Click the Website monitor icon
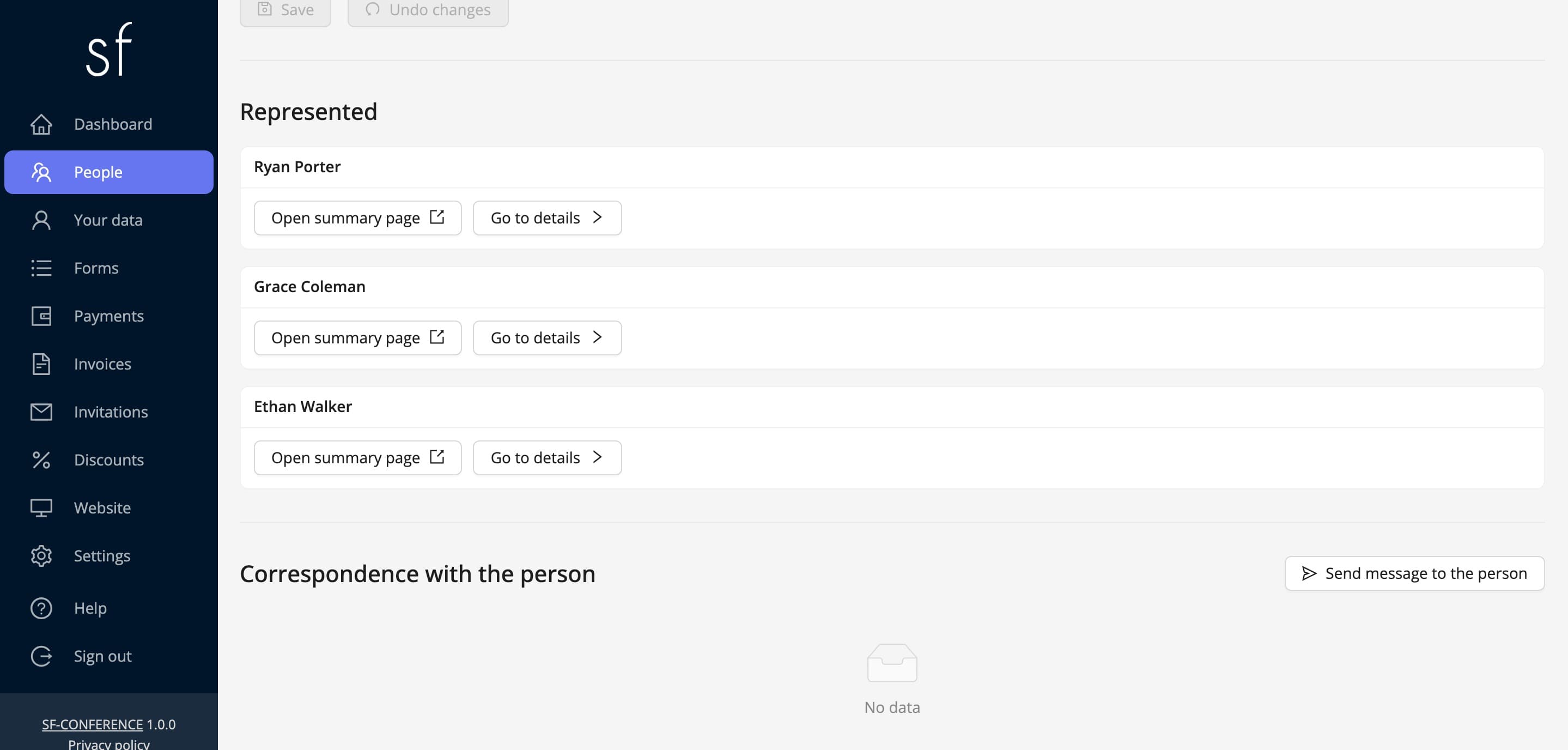The image size is (1568, 750). click(x=41, y=509)
